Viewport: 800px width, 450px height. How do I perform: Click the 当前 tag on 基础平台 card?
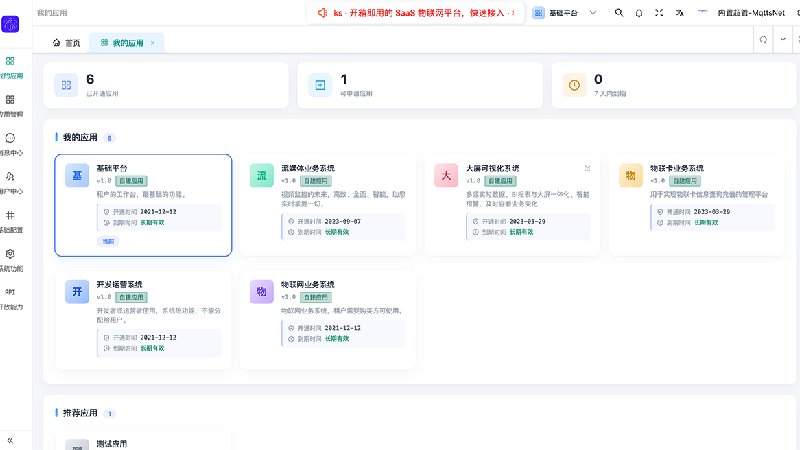[x=108, y=241]
